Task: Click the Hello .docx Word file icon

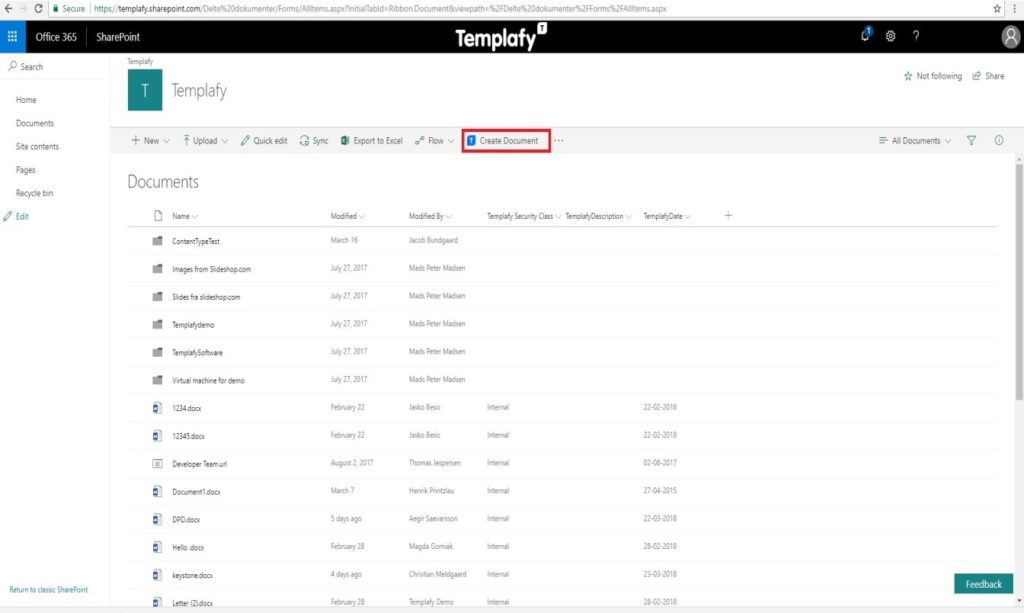Action: pyautogui.click(x=157, y=547)
